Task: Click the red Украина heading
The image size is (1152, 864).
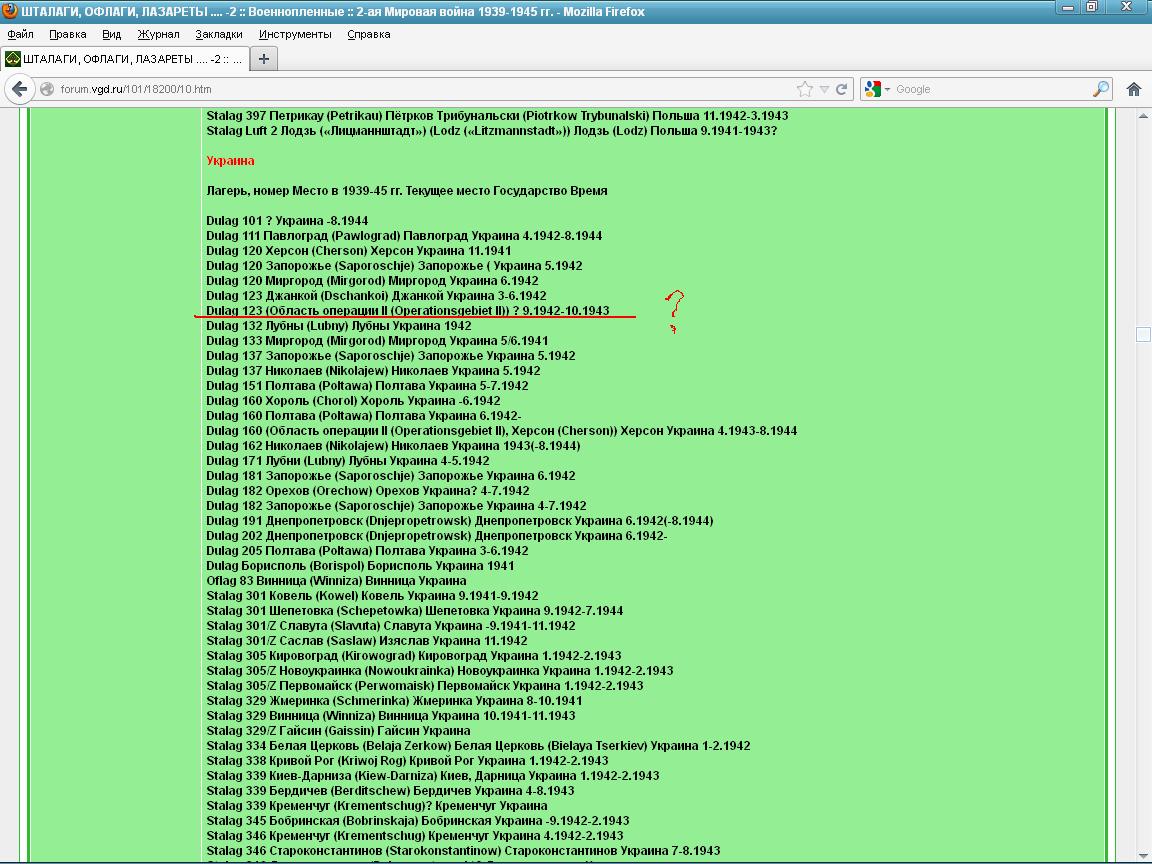Action: pos(230,161)
